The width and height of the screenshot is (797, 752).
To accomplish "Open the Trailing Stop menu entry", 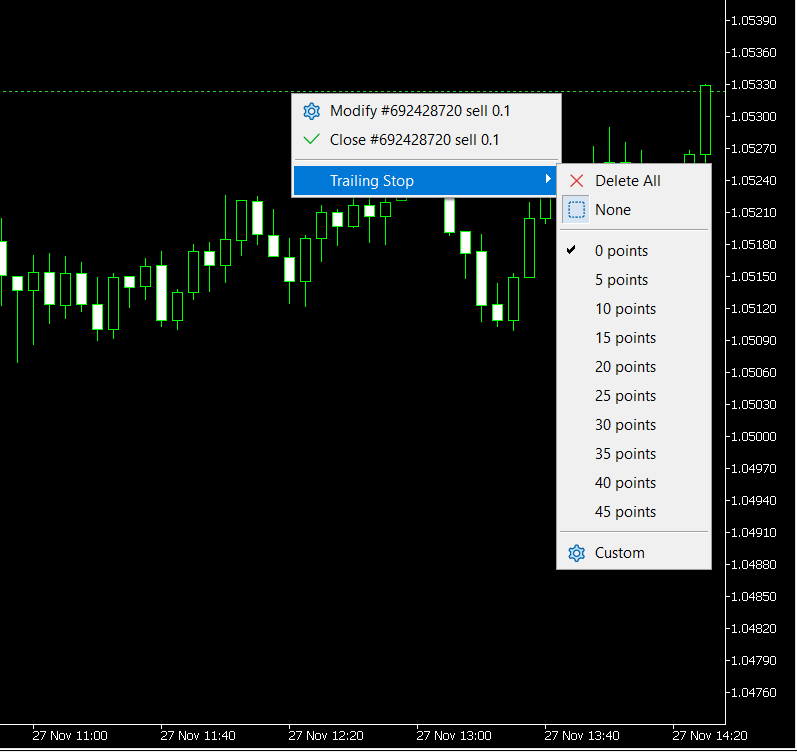I will (x=372, y=181).
